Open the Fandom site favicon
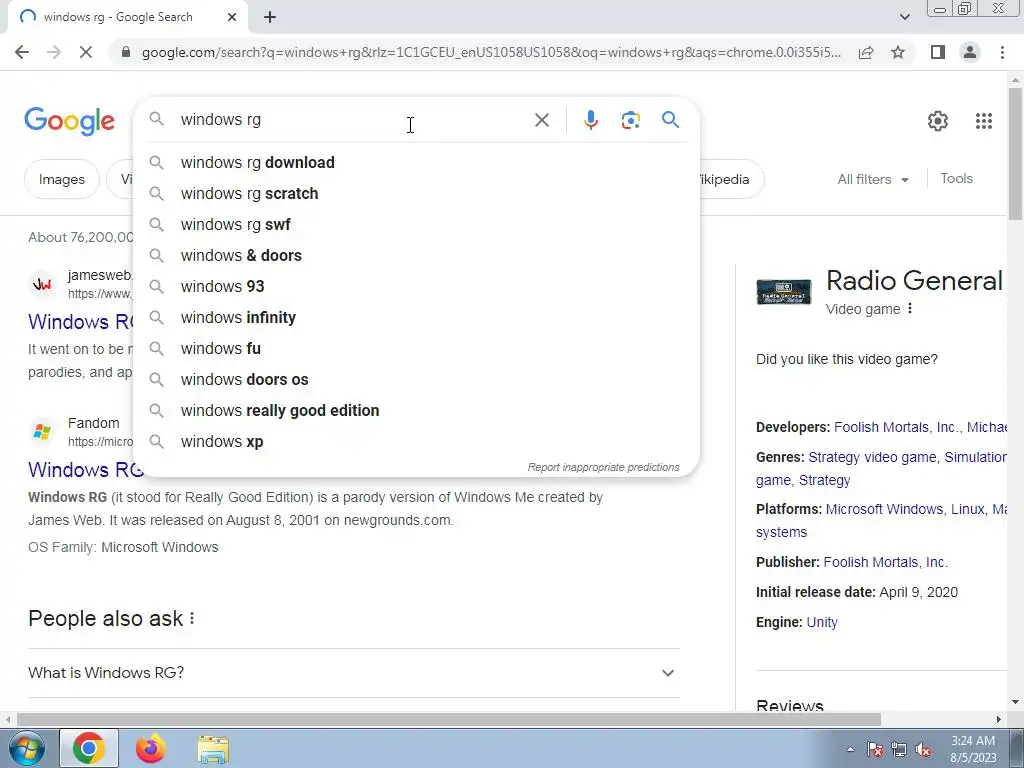This screenshot has height=768, width=1024. tap(42, 432)
